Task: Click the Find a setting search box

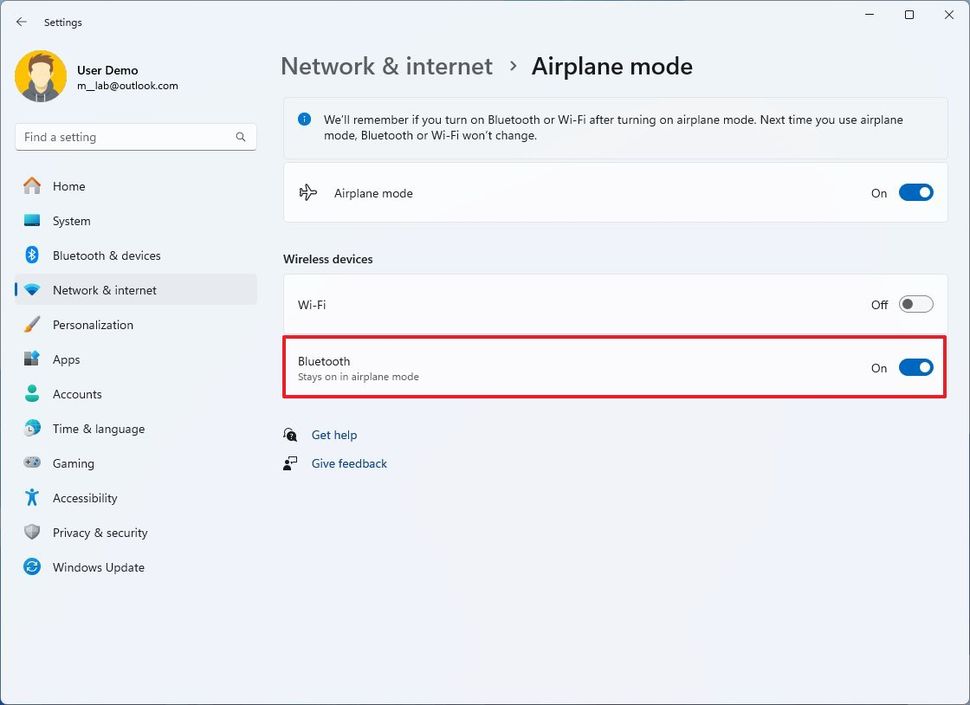Action: [135, 137]
